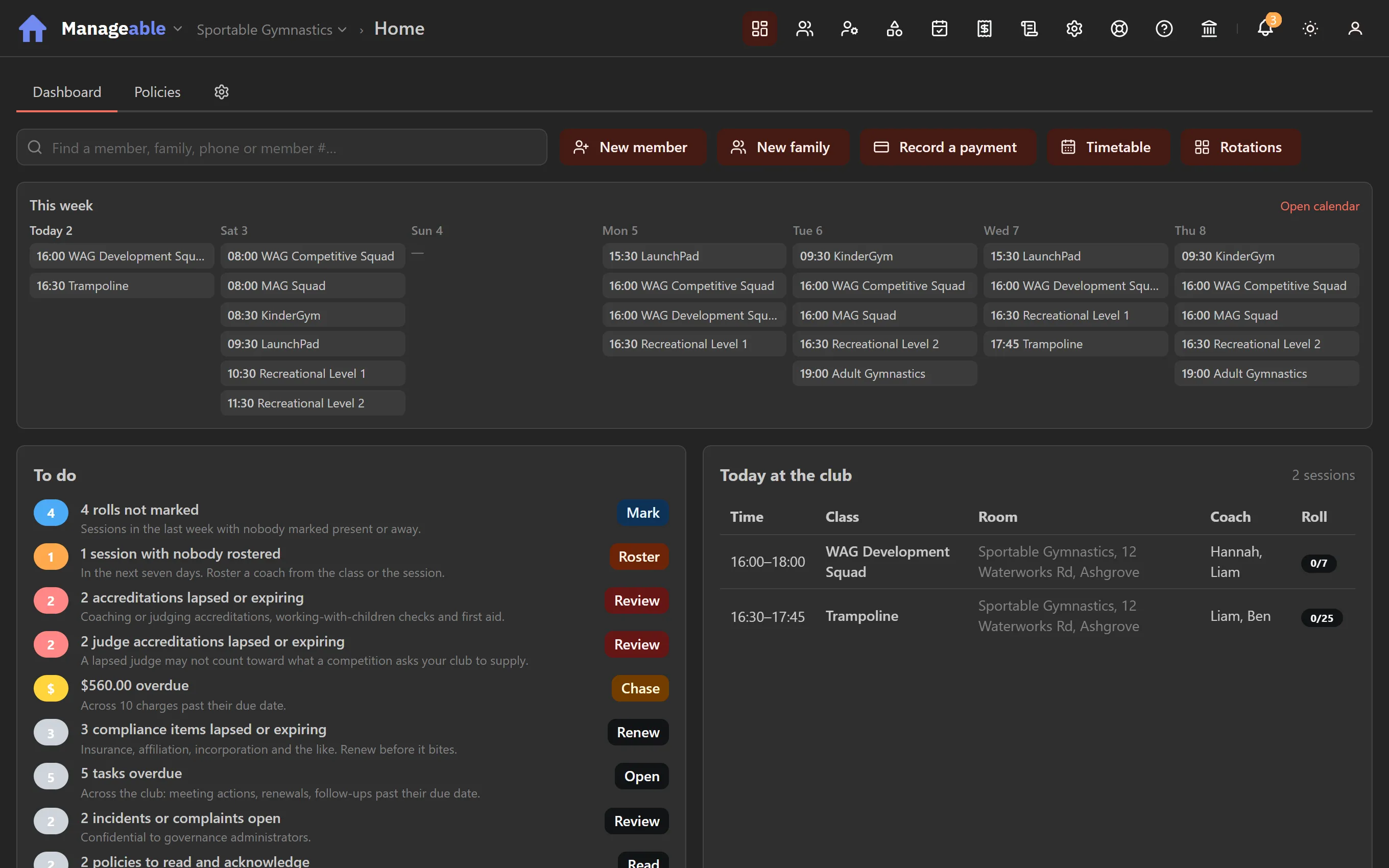Click coach 'Liam, Ben' cell
The image size is (1389, 868).
[x=1240, y=616]
